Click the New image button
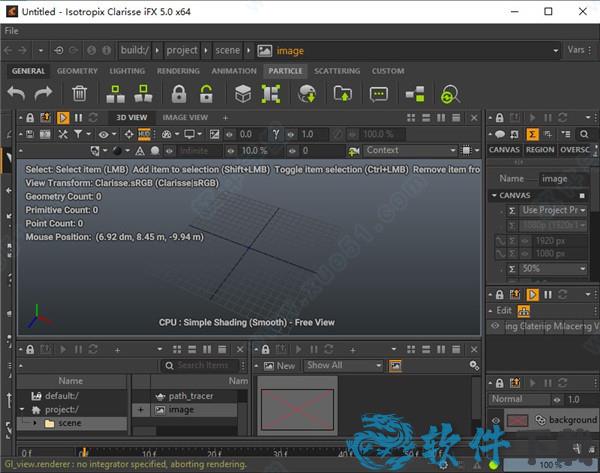This screenshot has height=473, width=600. pyautogui.click(x=280, y=366)
